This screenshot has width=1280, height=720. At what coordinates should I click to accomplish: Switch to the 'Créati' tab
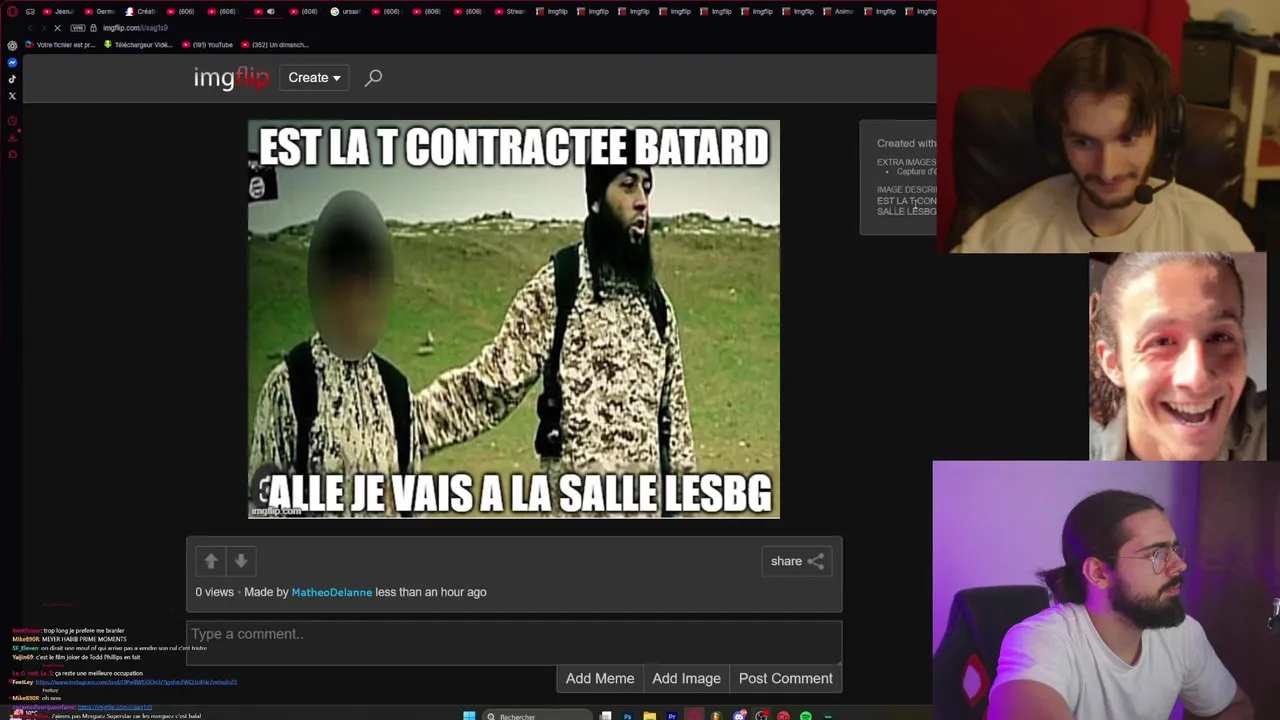coord(141,11)
